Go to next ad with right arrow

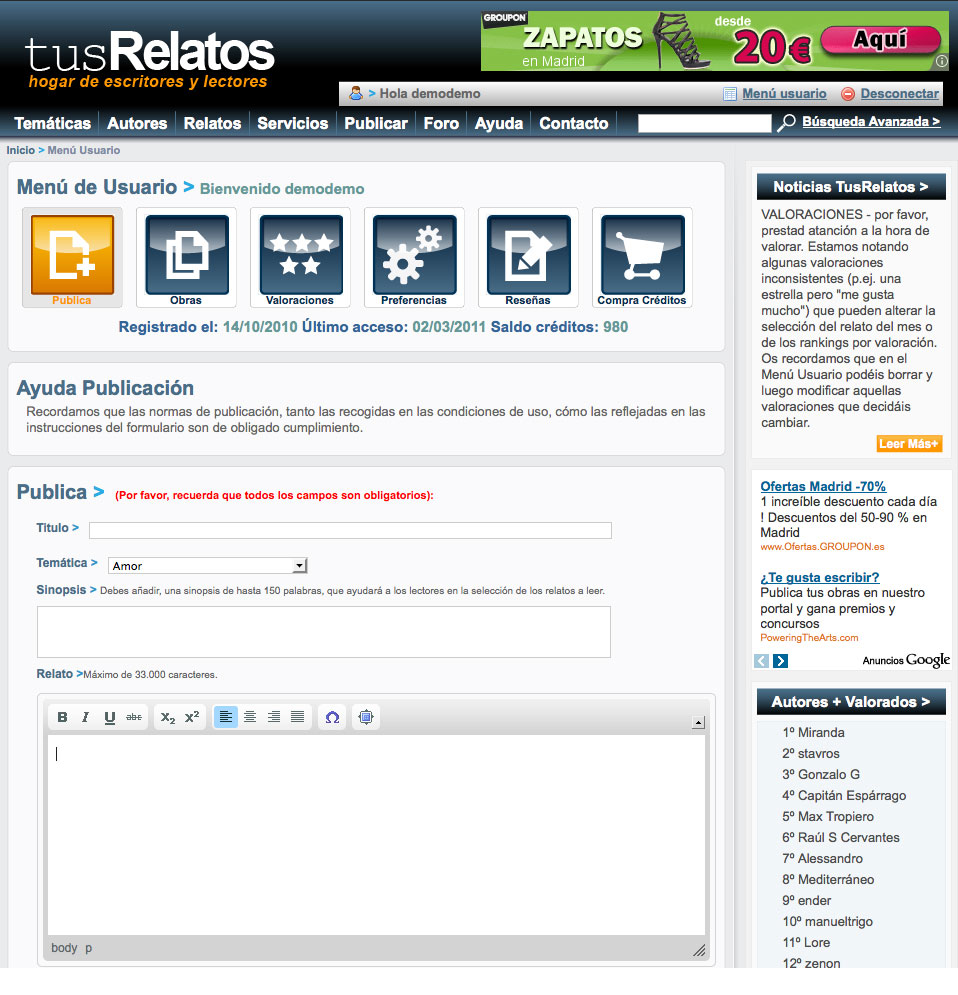781,661
